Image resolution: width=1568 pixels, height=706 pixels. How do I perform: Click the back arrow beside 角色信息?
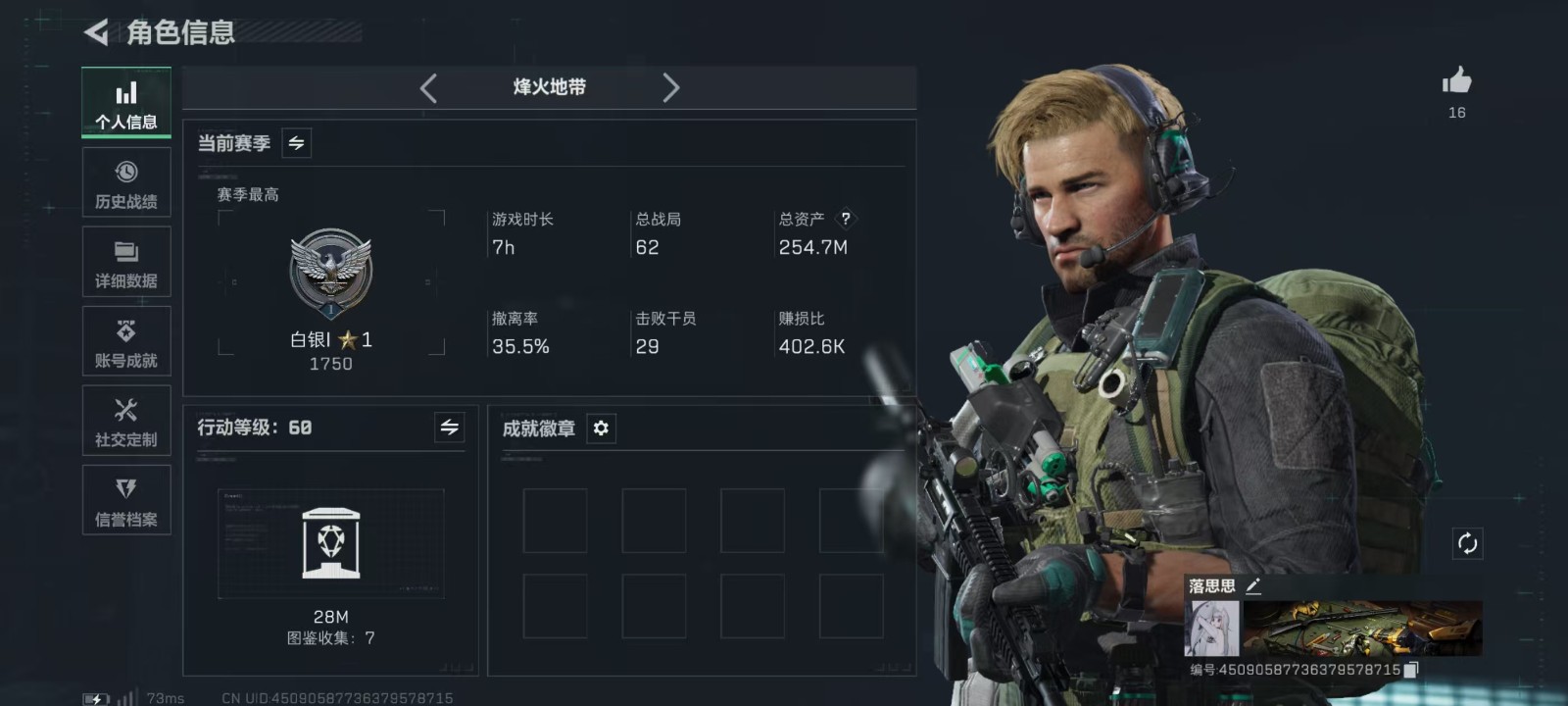pos(97,32)
